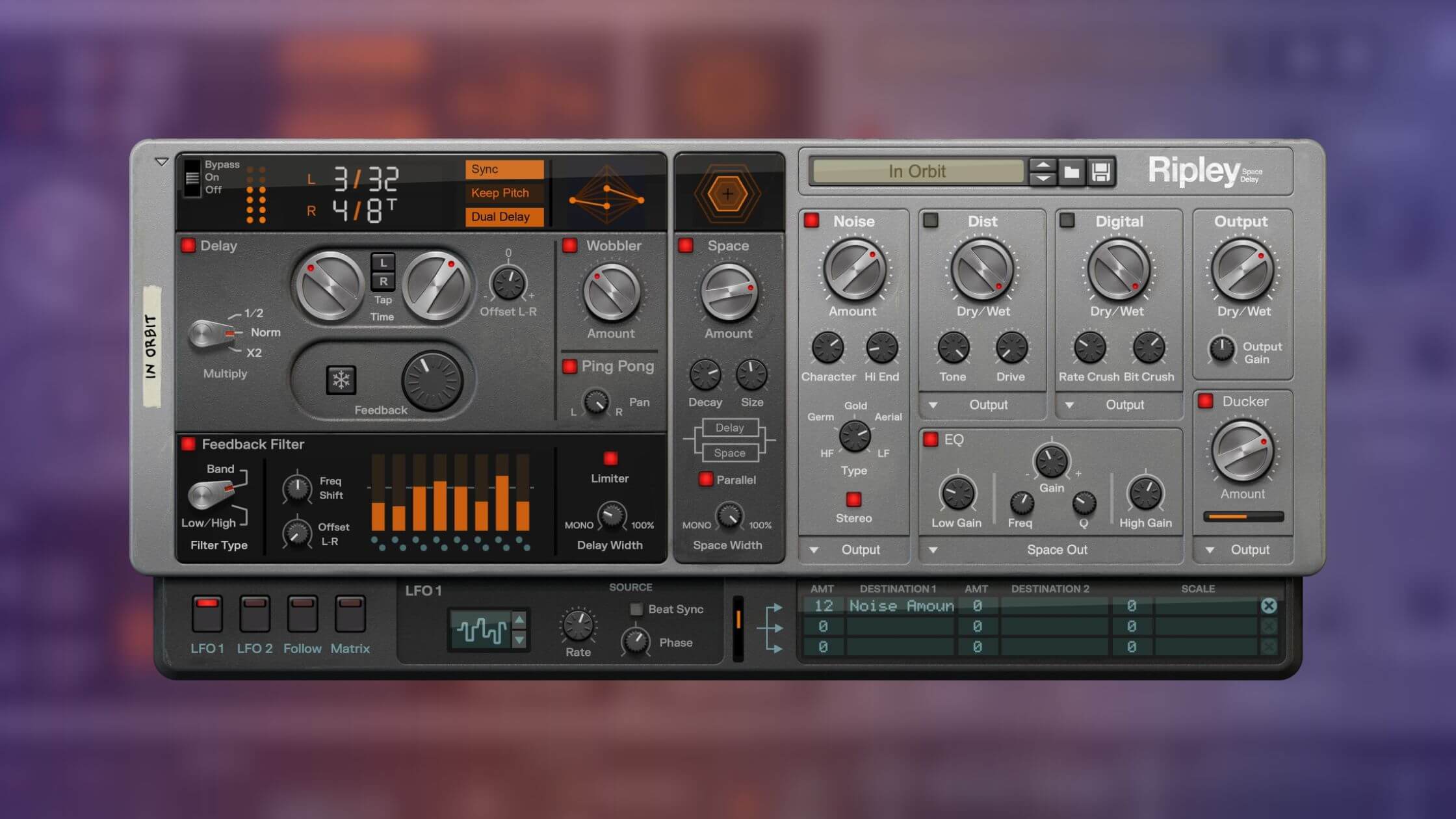Switch to LFO 1 tab
The width and height of the screenshot is (1456, 819).
tap(207, 614)
